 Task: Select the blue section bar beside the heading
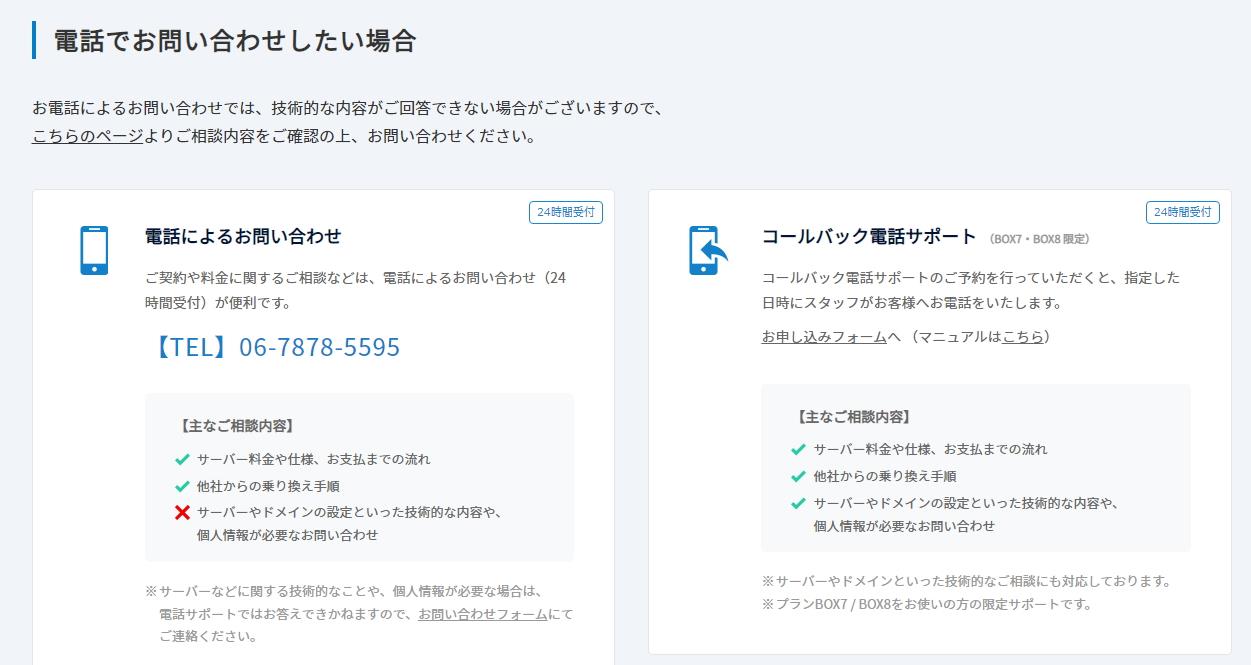pos(35,41)
